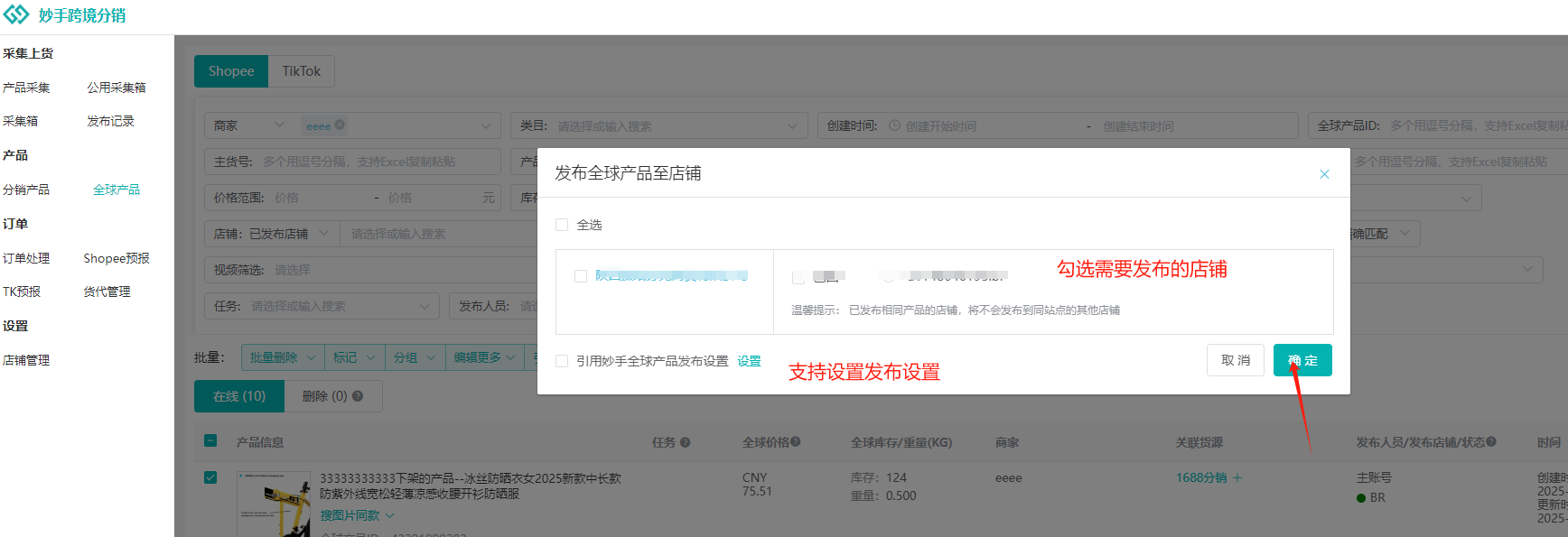Click the maximum 价格 input before 元
The width and height of the screenshot is (1568, 537).
432,198
